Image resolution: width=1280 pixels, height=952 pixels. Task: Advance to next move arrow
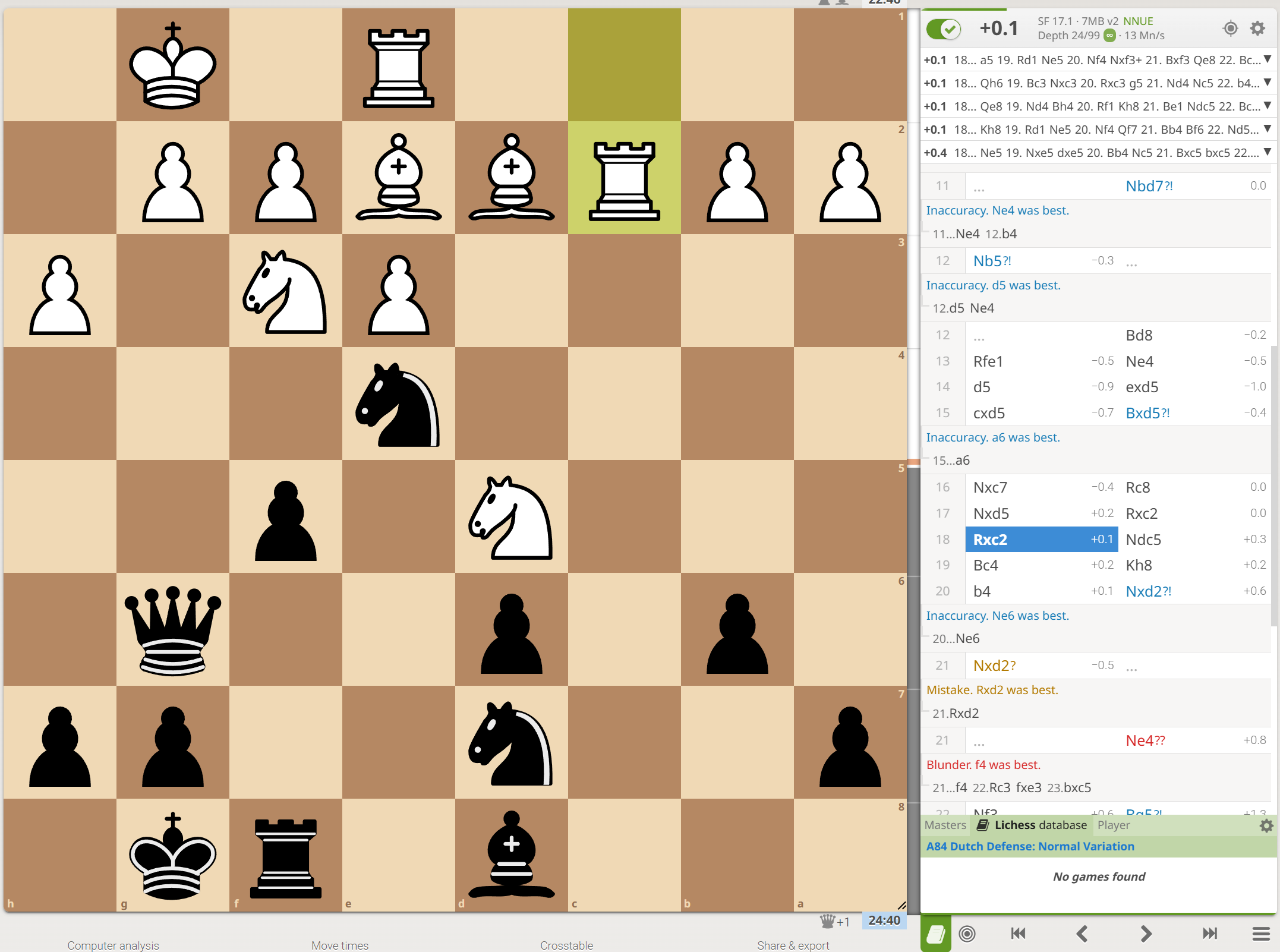(x=1146, y=934)
